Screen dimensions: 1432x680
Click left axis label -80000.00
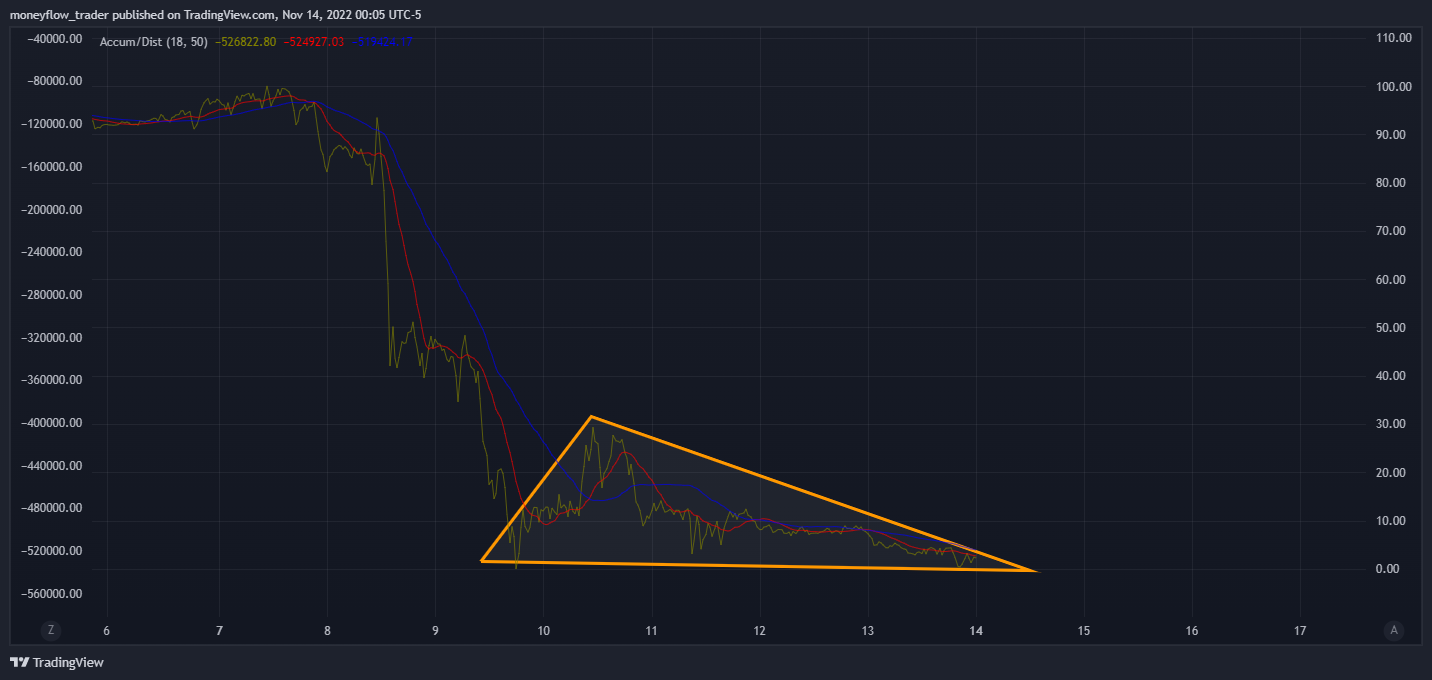point(54,81)
